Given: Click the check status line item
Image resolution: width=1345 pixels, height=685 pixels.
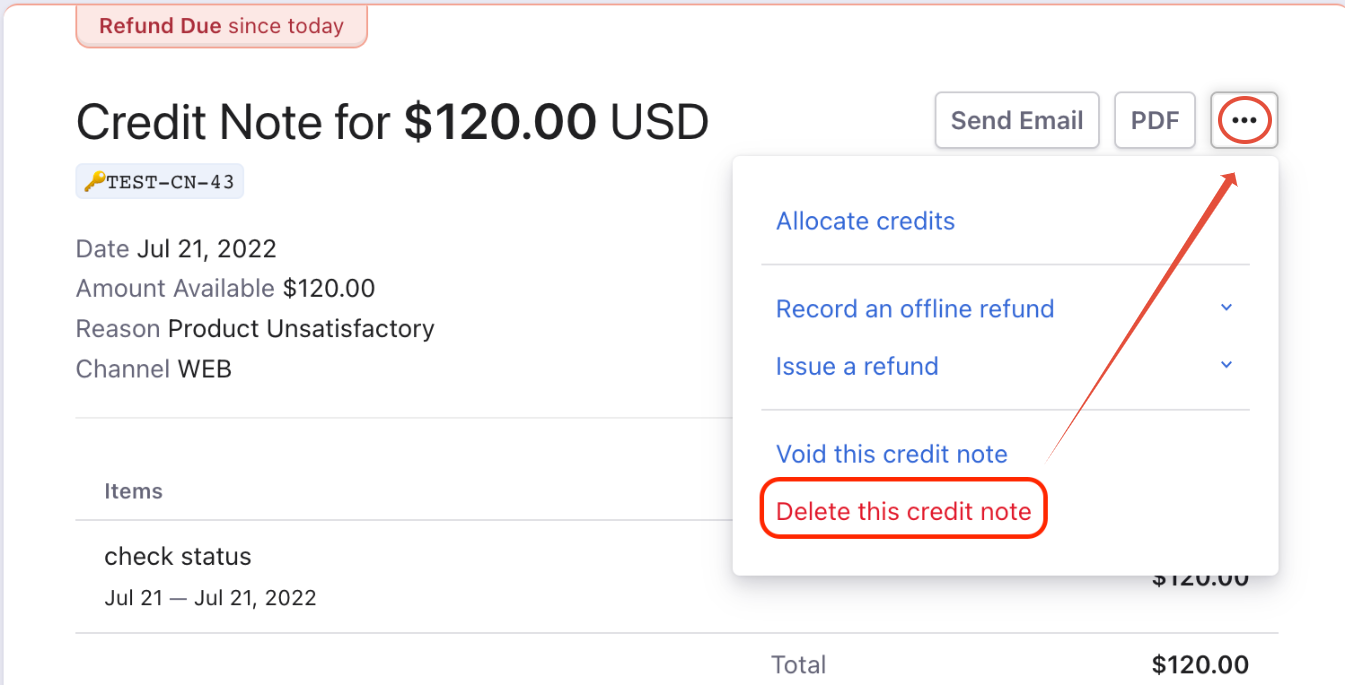Looking at the screenshot, I should [178, 556].
